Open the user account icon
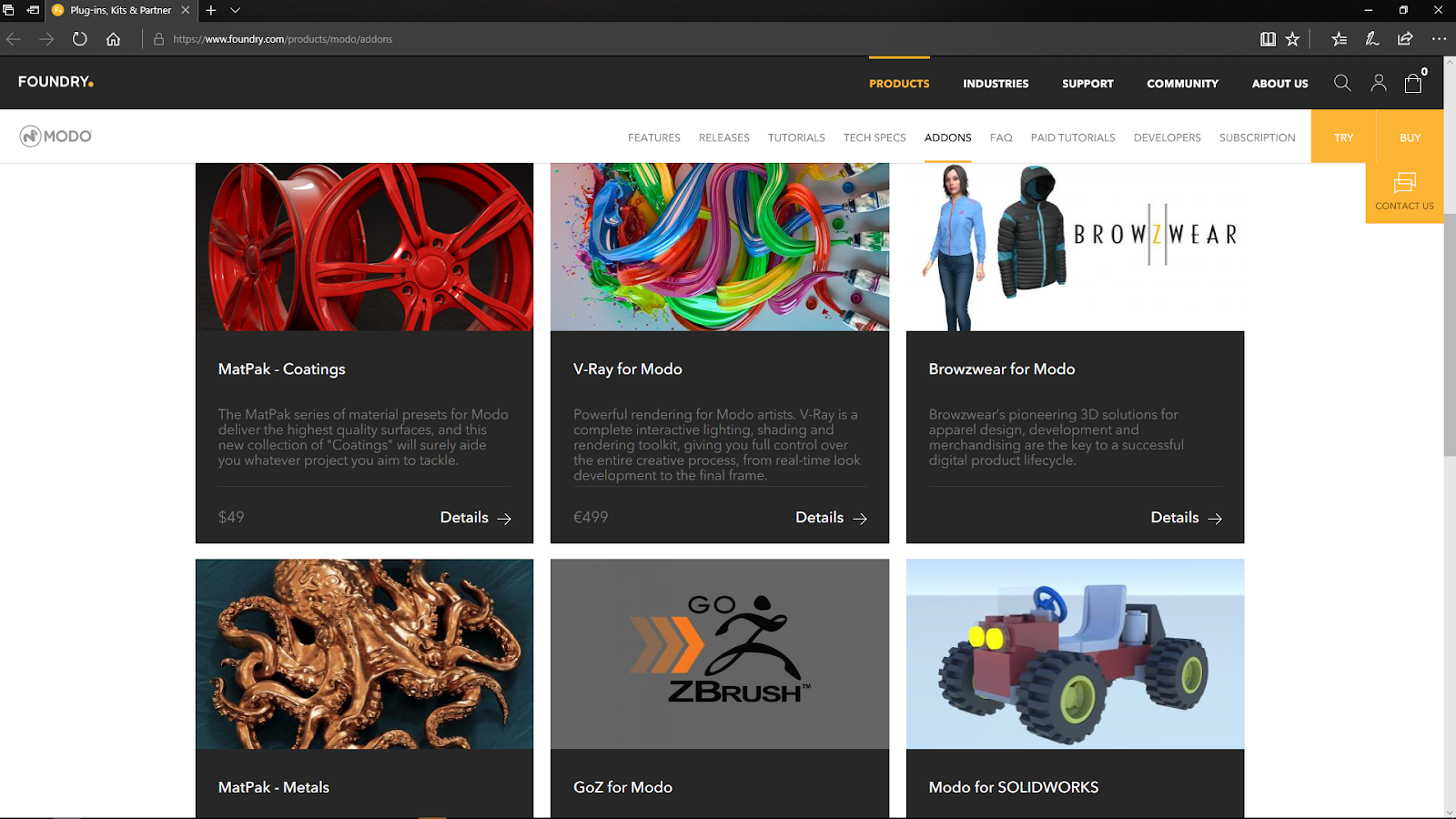1456x819 pixels. click(1379, 83)
